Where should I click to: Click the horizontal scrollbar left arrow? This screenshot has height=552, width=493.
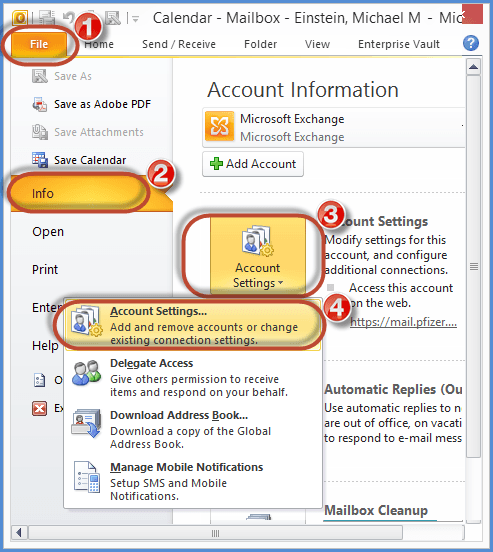pyautogui.click(x=19, y=533)
